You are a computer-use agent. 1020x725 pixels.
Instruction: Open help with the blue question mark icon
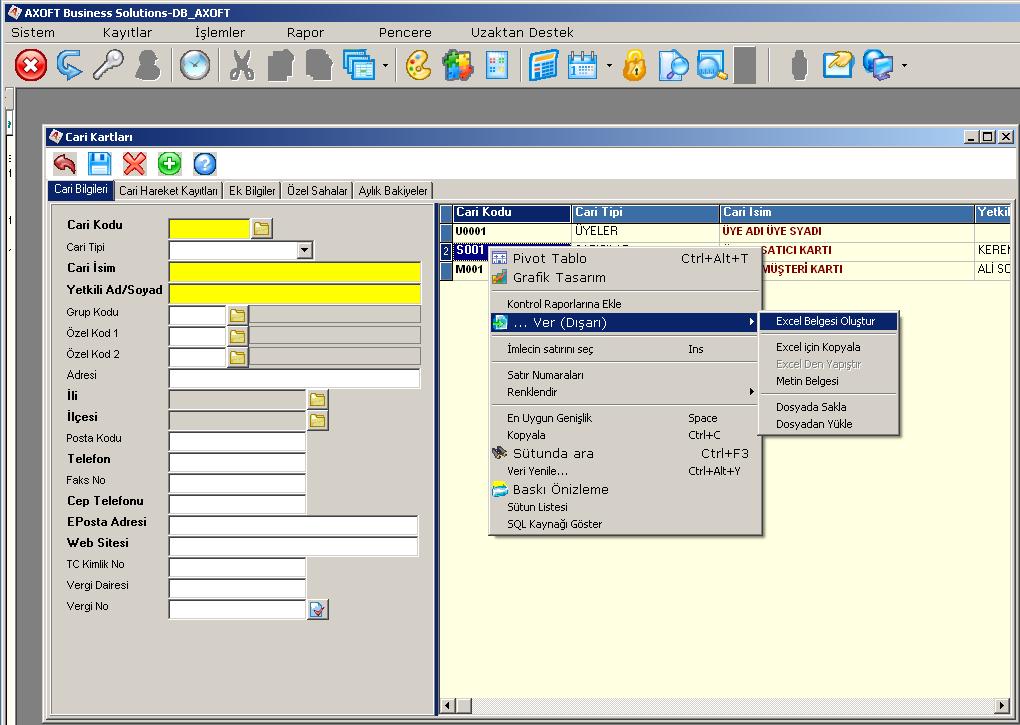204,164
